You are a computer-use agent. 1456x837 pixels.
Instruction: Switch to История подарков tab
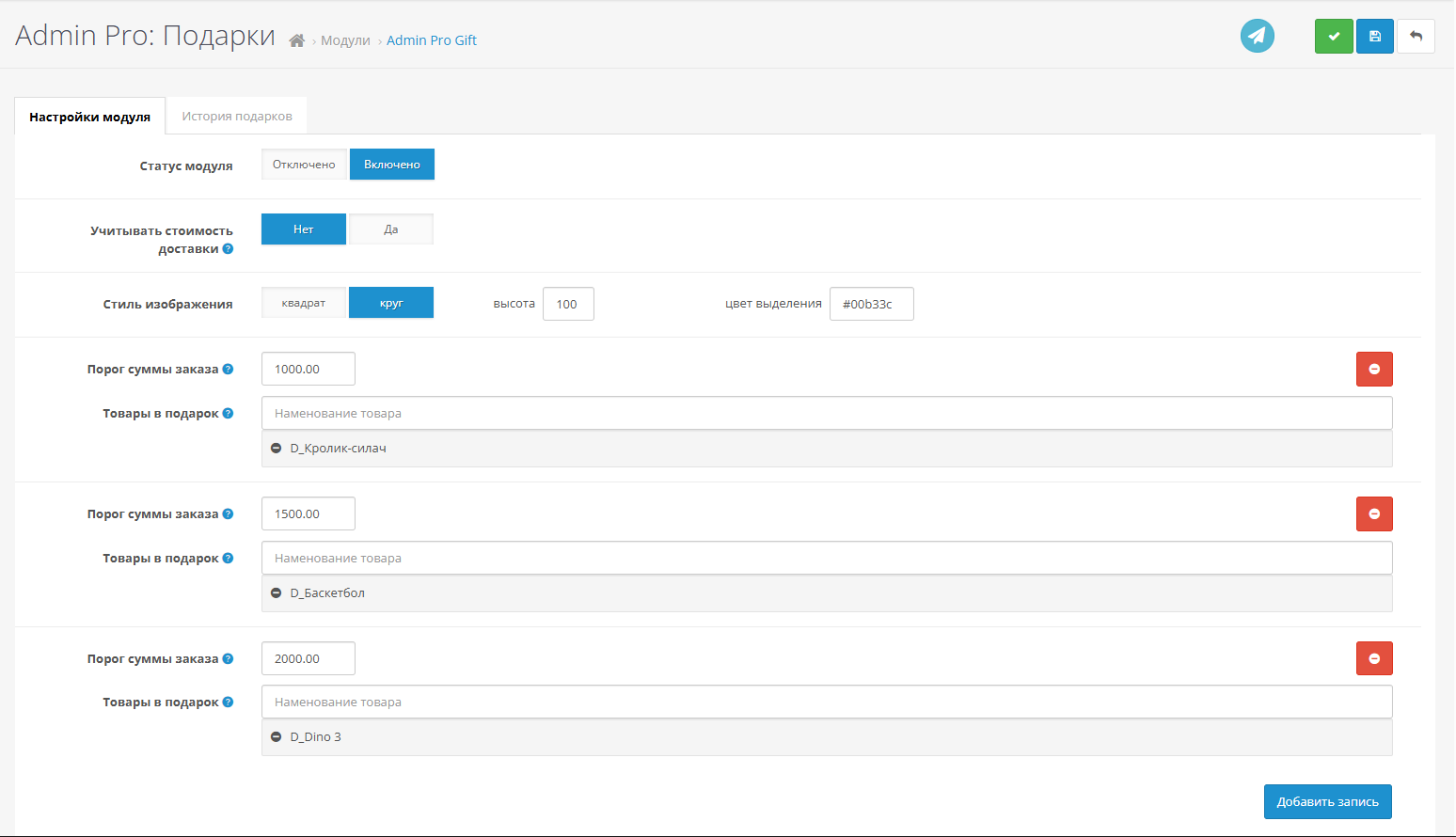click(x=237, y=117)
